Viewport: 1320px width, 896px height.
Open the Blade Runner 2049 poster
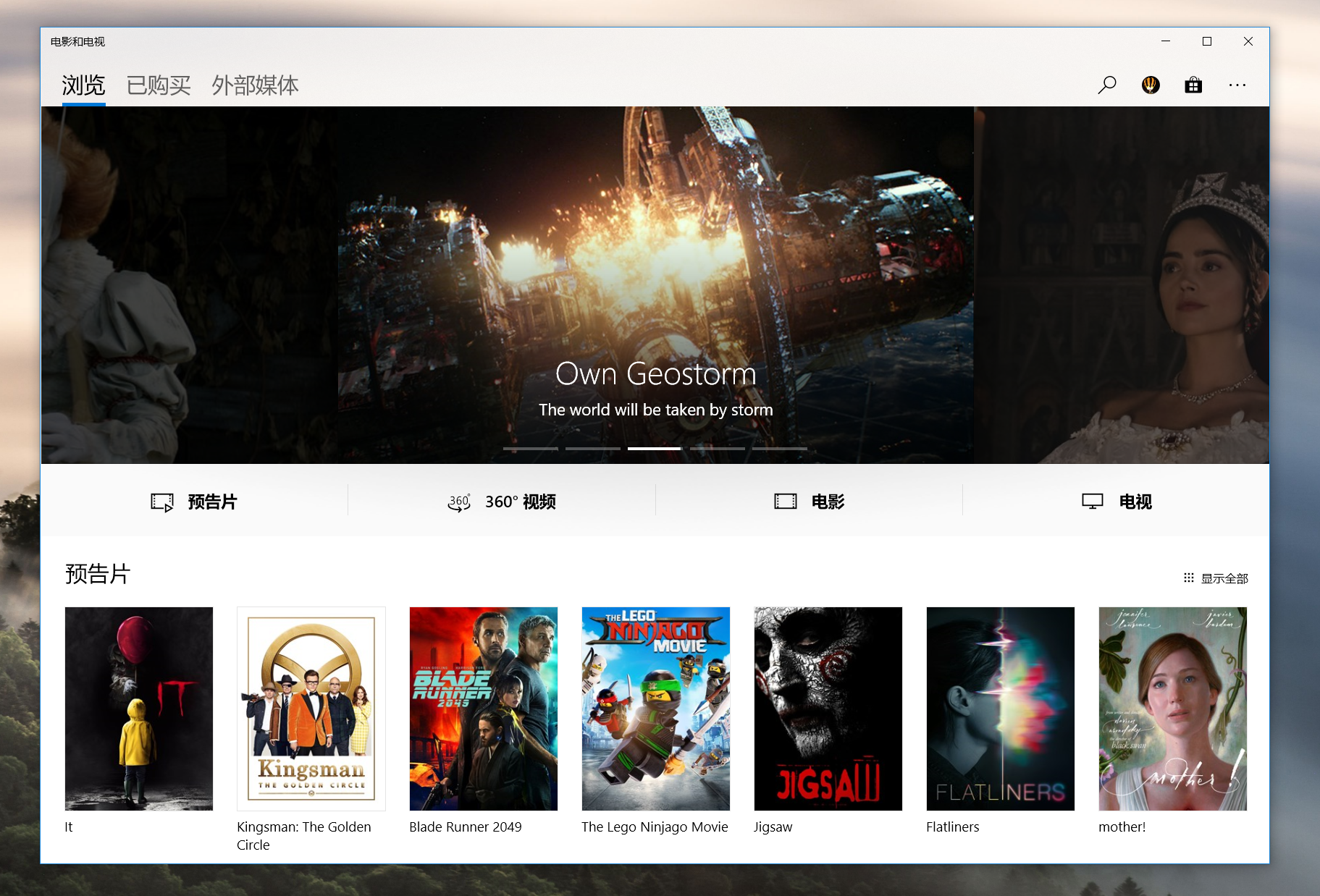tap(484, 709)
